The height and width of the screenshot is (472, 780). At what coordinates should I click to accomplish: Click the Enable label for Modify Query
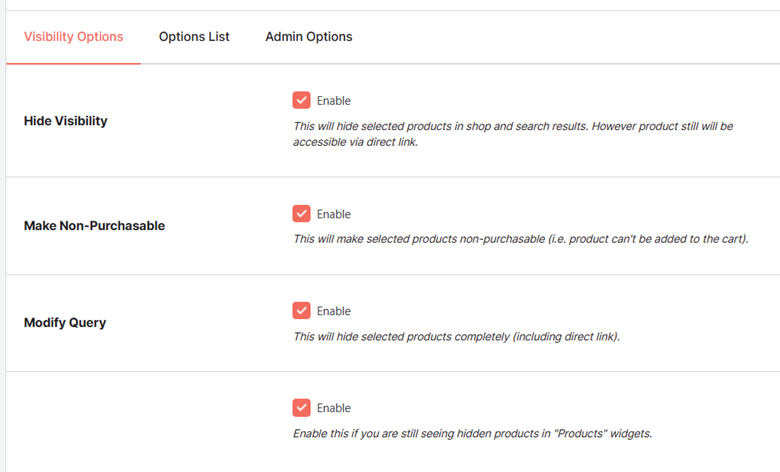click(334, 311)
